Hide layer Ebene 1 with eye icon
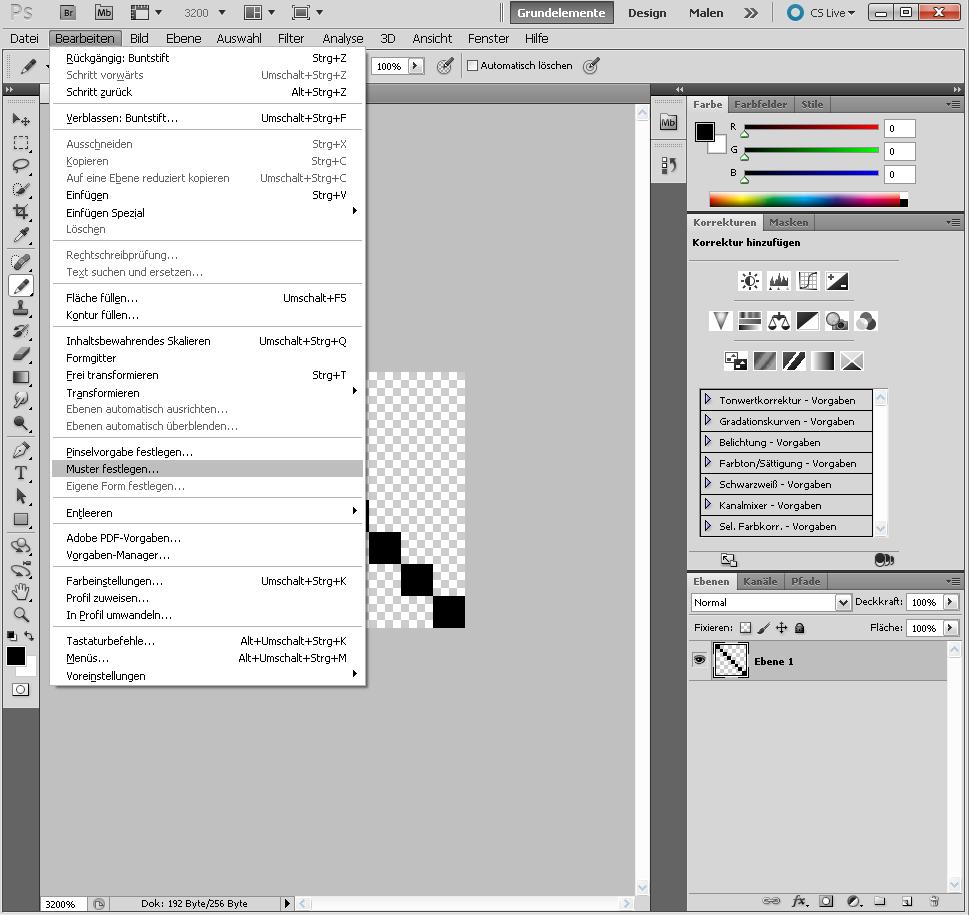969x915 pixels. coord(699,660)
